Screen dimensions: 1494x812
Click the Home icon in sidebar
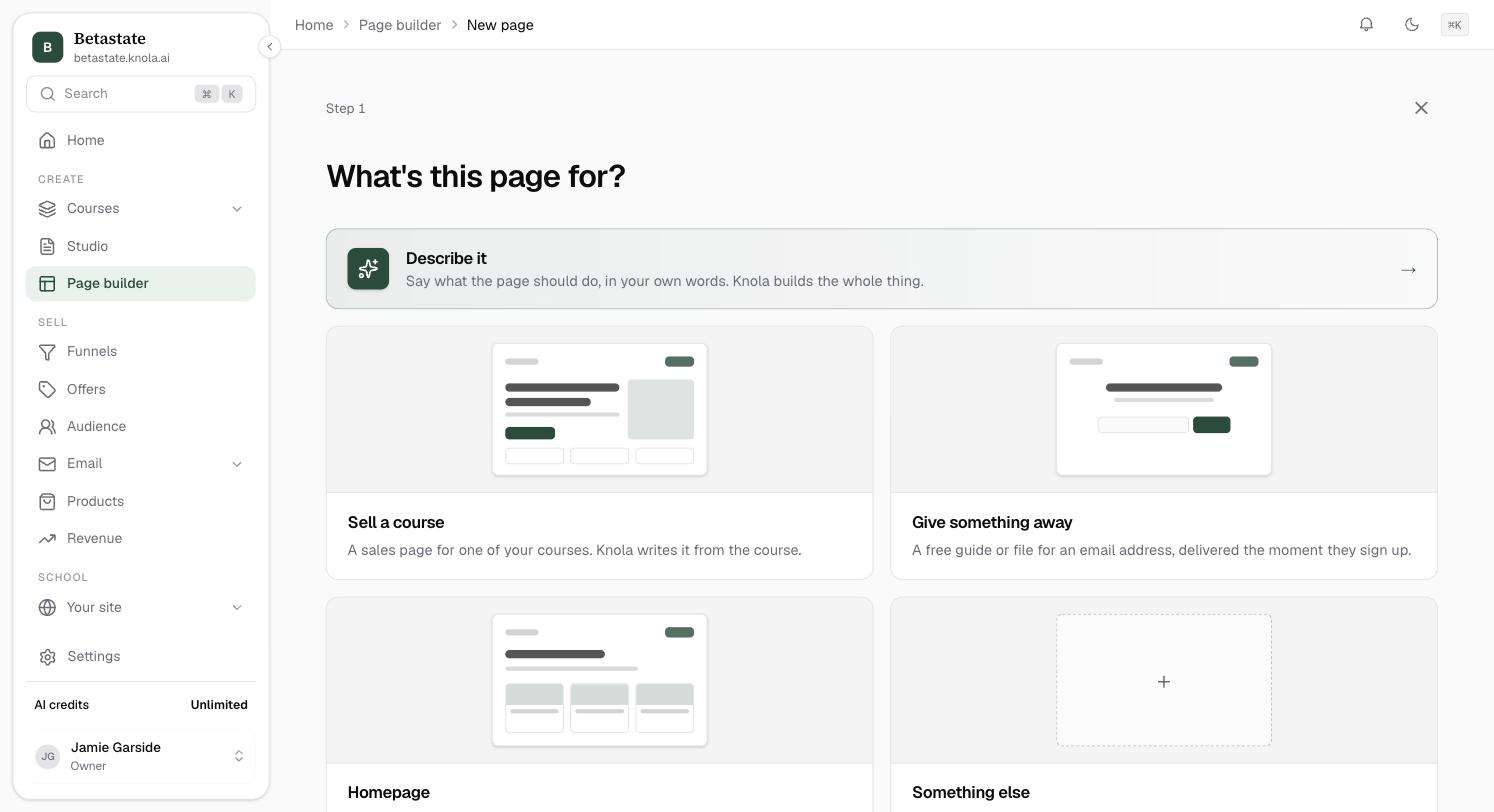[47, 141]
